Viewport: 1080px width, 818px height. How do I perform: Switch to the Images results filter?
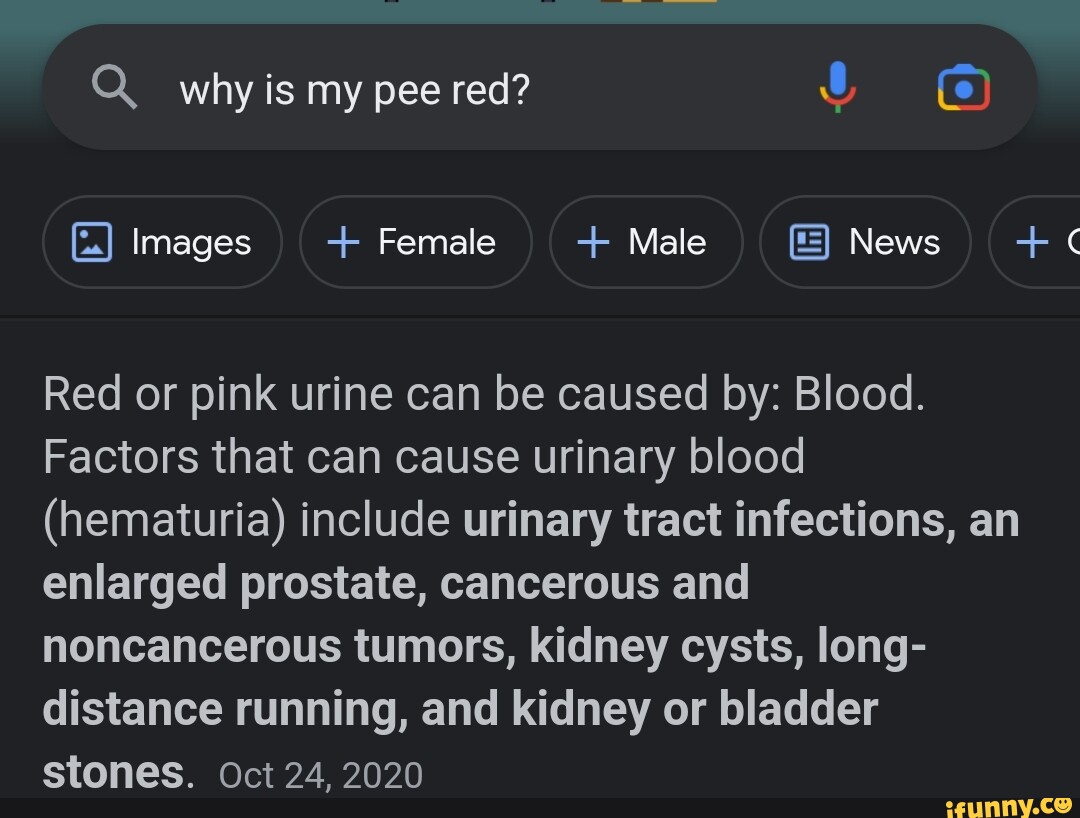pyautogui.click(x=162, y=241)
